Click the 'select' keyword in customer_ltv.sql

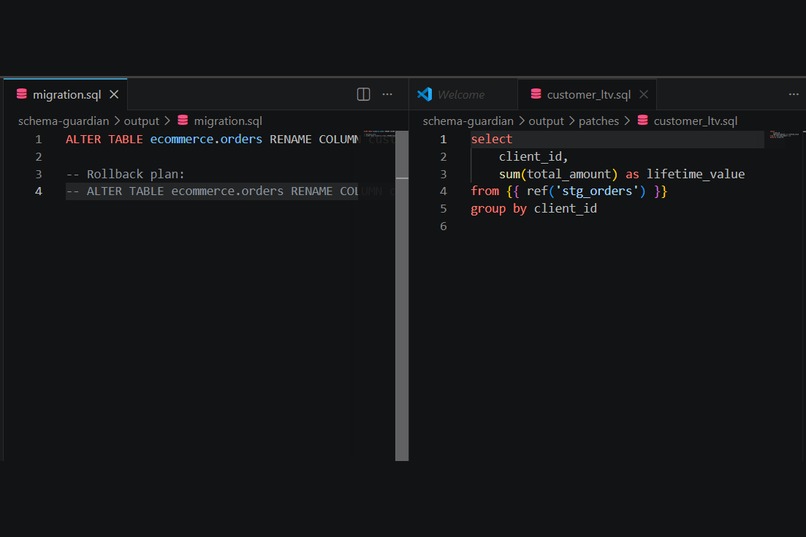pyautogui.click(x=491, y=139)
